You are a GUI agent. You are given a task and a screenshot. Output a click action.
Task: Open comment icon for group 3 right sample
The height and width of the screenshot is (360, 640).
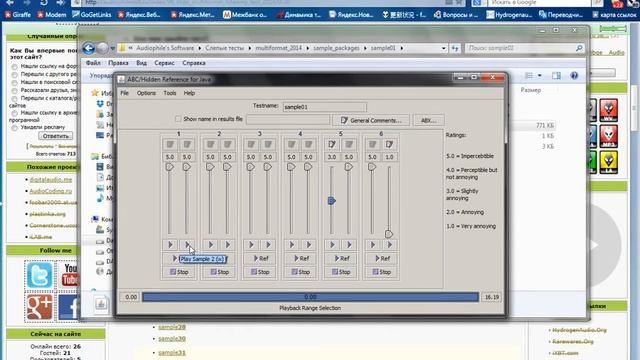tap(268, 144)
